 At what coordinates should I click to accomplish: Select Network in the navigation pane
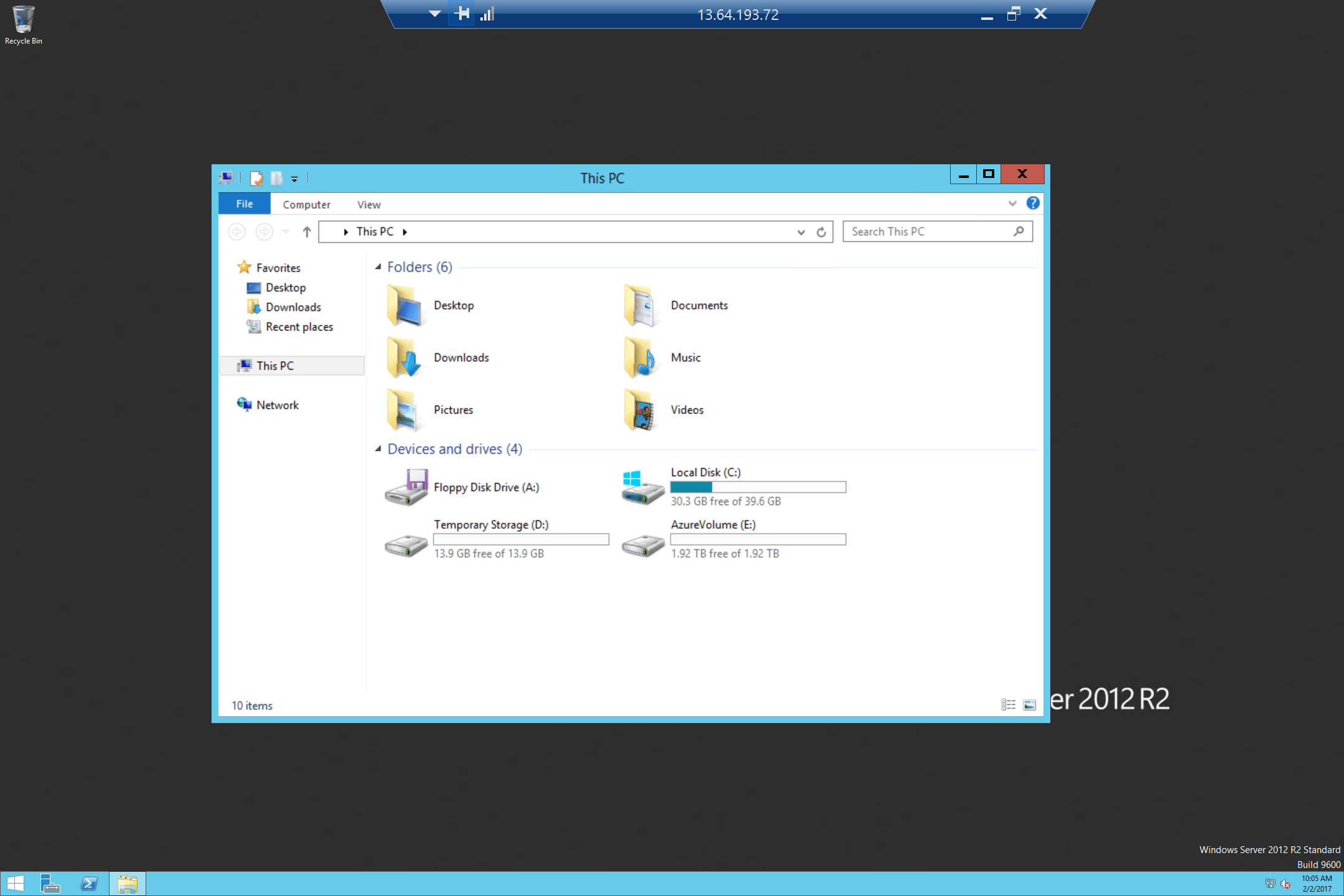point(276,404)
